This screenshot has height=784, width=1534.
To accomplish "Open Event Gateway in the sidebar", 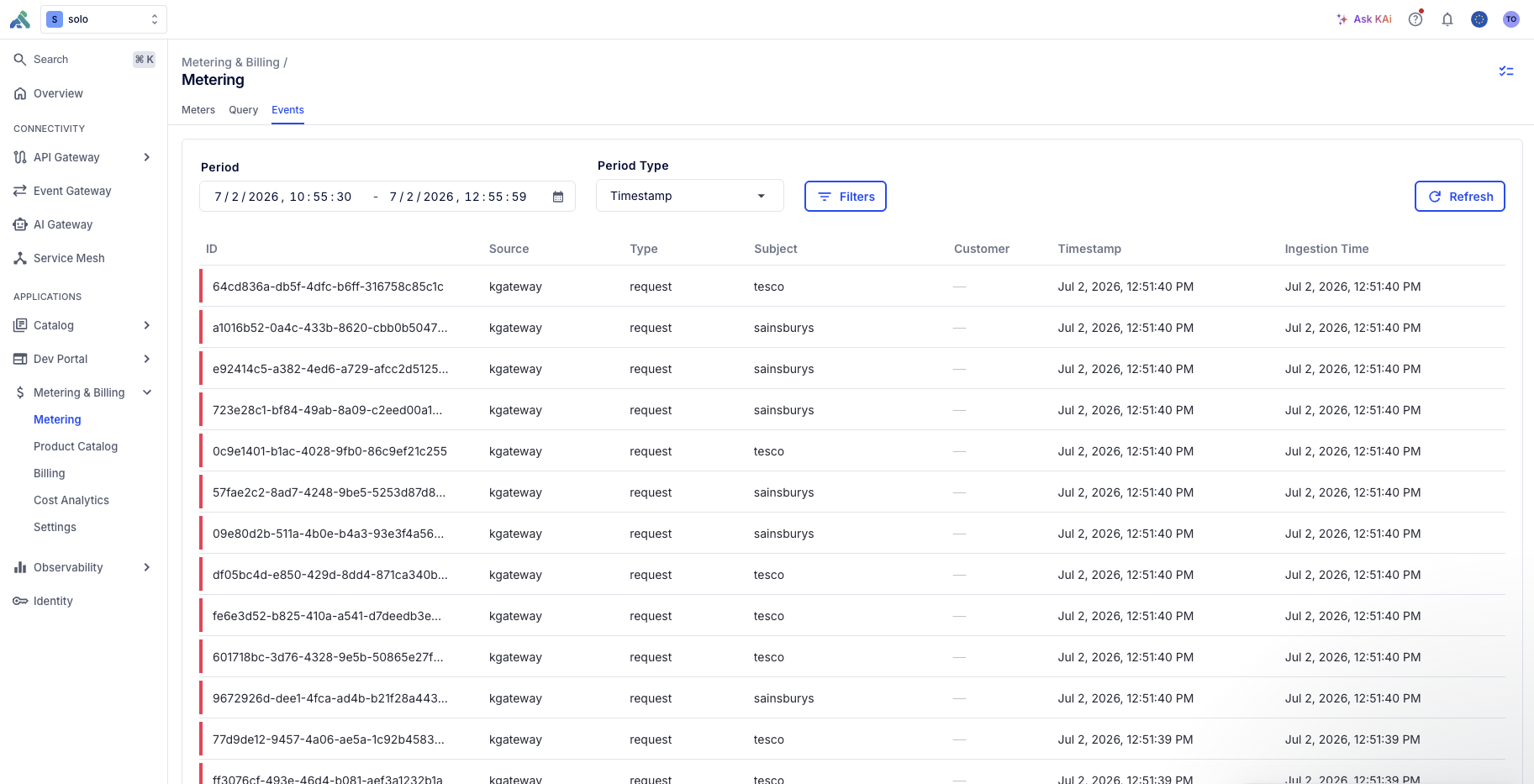I will coord(72,191).
